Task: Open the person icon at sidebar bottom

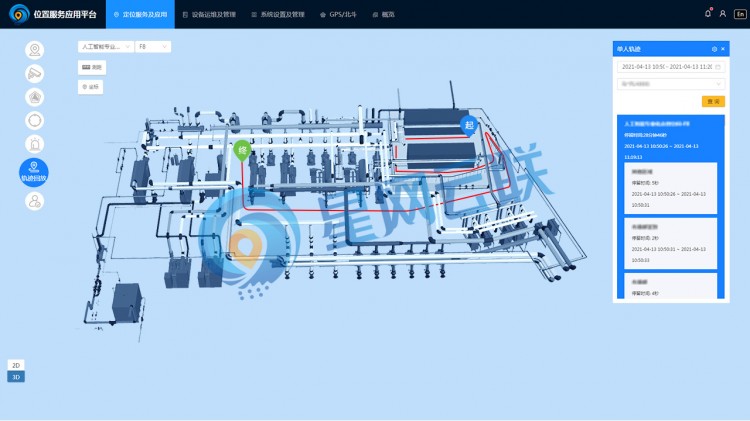Action: pyautogui.click(x=35, y=202)
